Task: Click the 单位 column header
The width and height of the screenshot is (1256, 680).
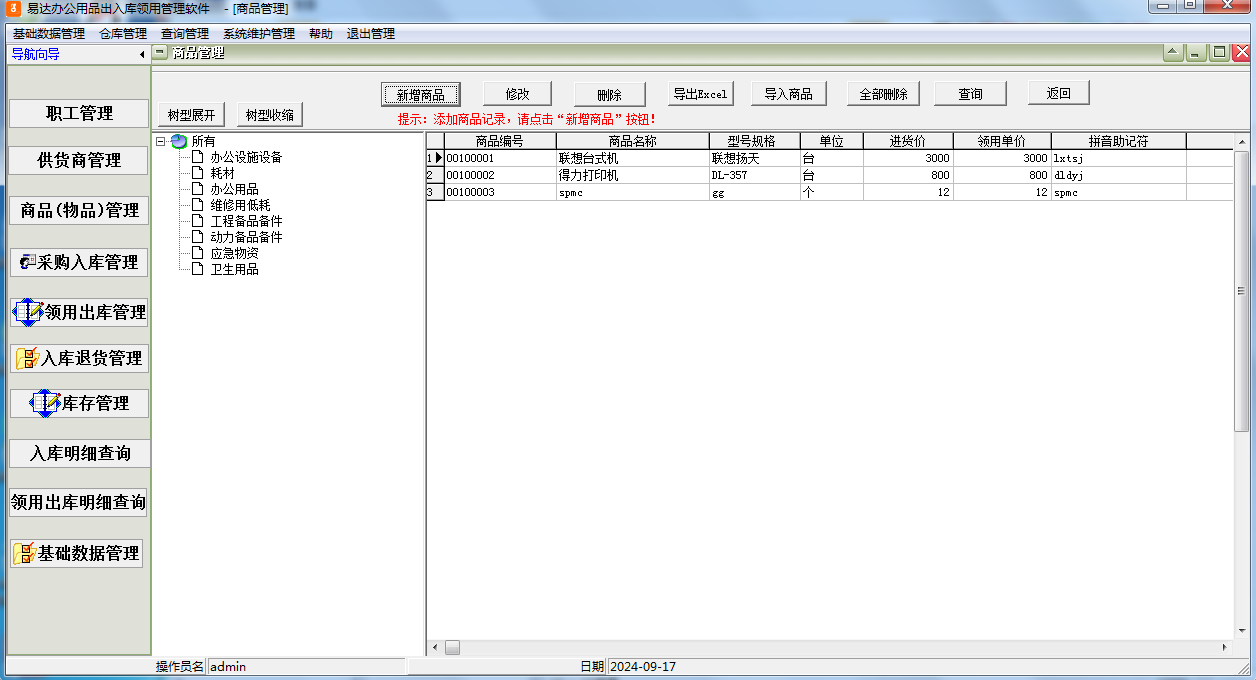Action: click(x=832, y=141)
